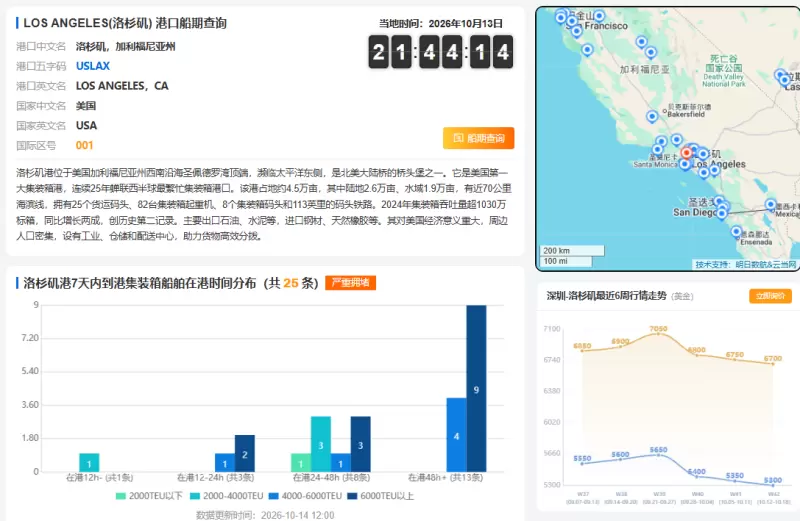Click the 严重拥堵 congestion badge
Image resolution: width=800 pixels, height=521 pixels.
(351, 283)
